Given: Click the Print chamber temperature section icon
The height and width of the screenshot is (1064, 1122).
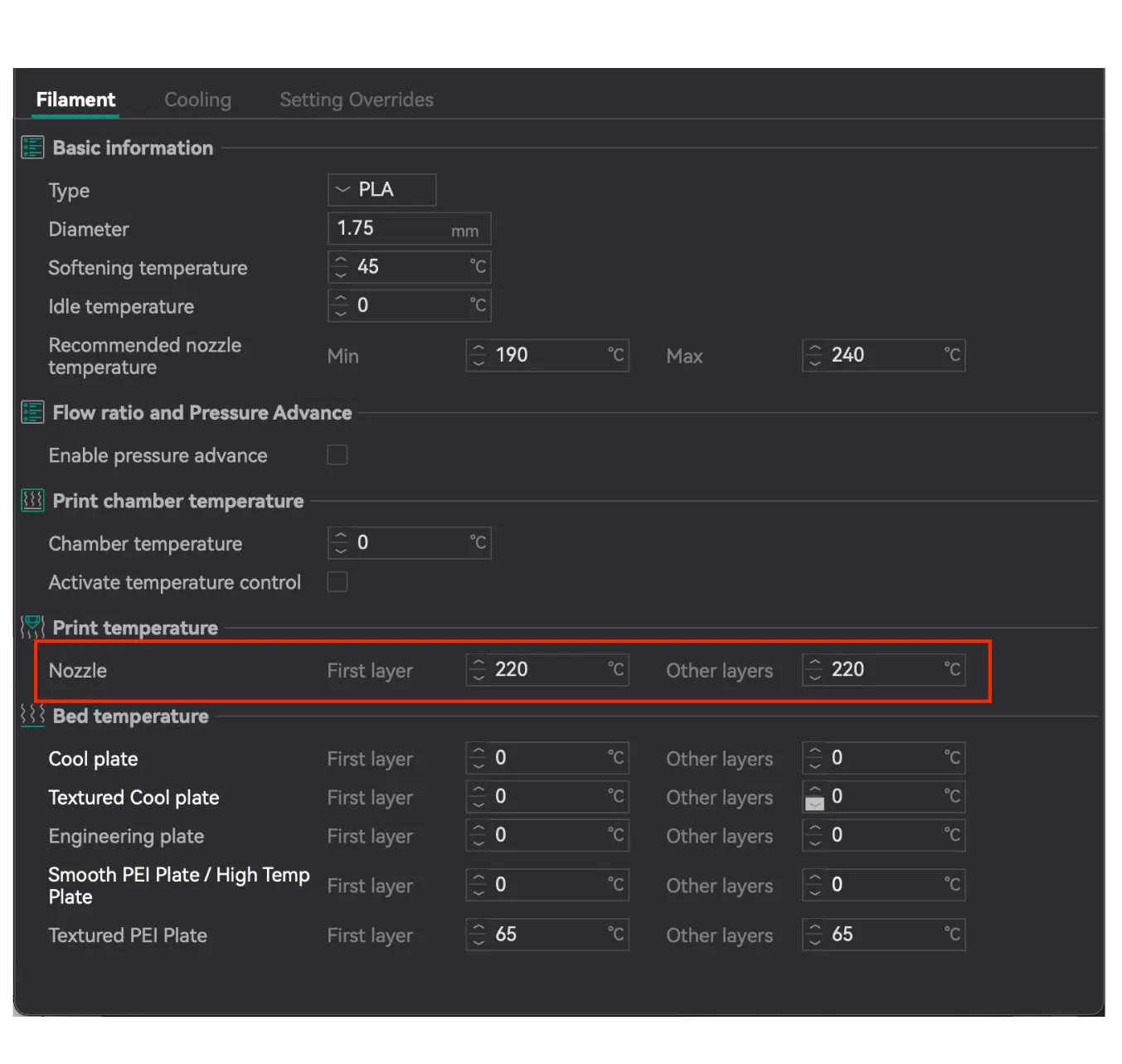Looking at the screenshot, I should pyautogui.click(x=32, y=501).
